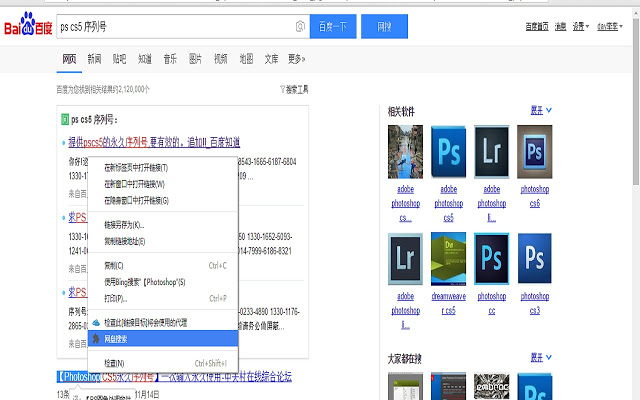Switch to the 知道 tab
Viewport: 640px width, 400px height.
click(145, 59)
